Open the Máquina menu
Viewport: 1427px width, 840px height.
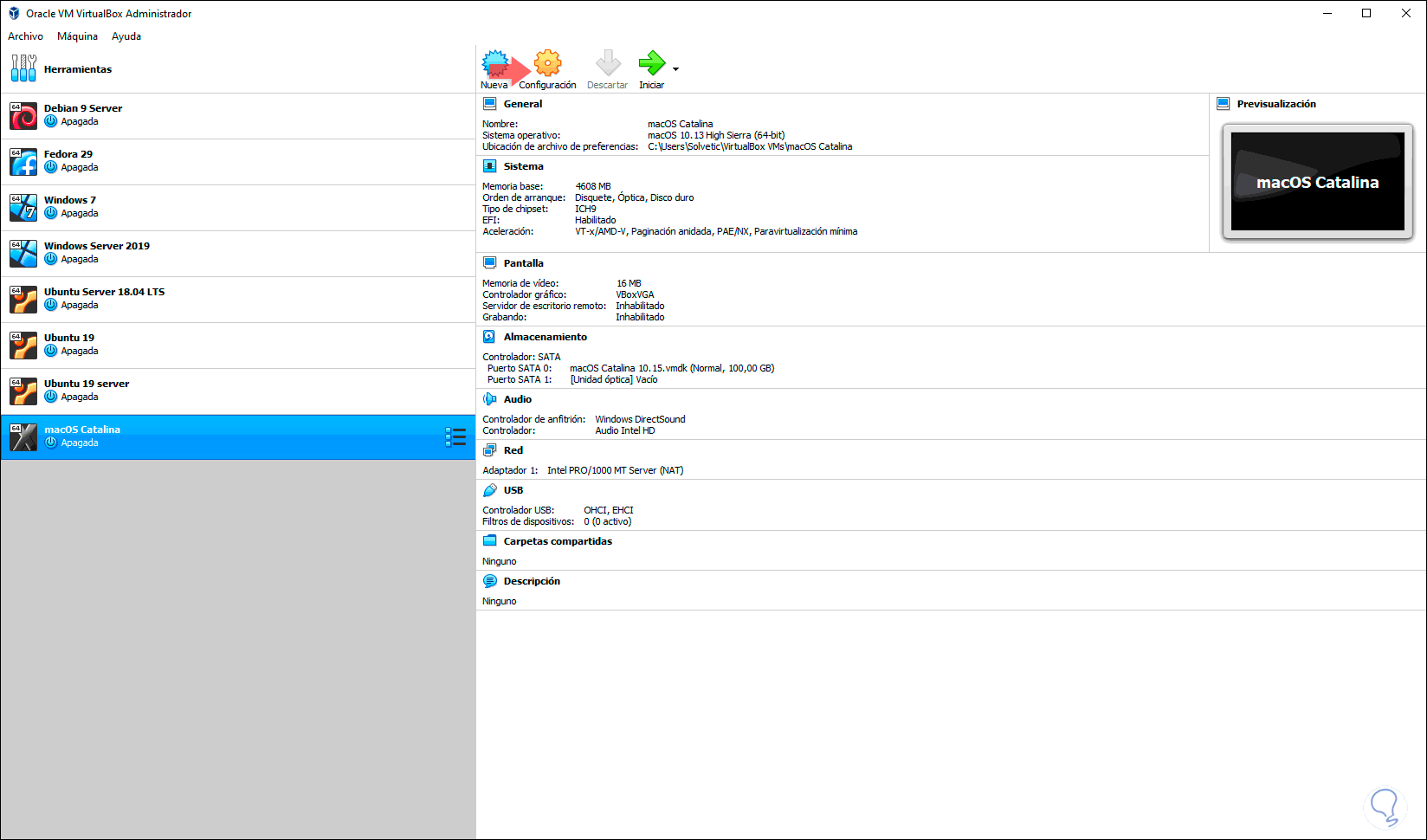pos(77,36)
